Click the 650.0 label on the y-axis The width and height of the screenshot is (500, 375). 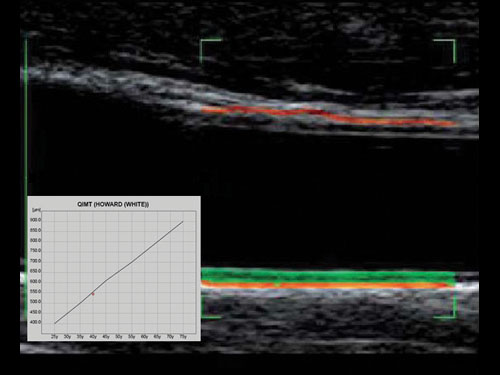pos(36,271)
